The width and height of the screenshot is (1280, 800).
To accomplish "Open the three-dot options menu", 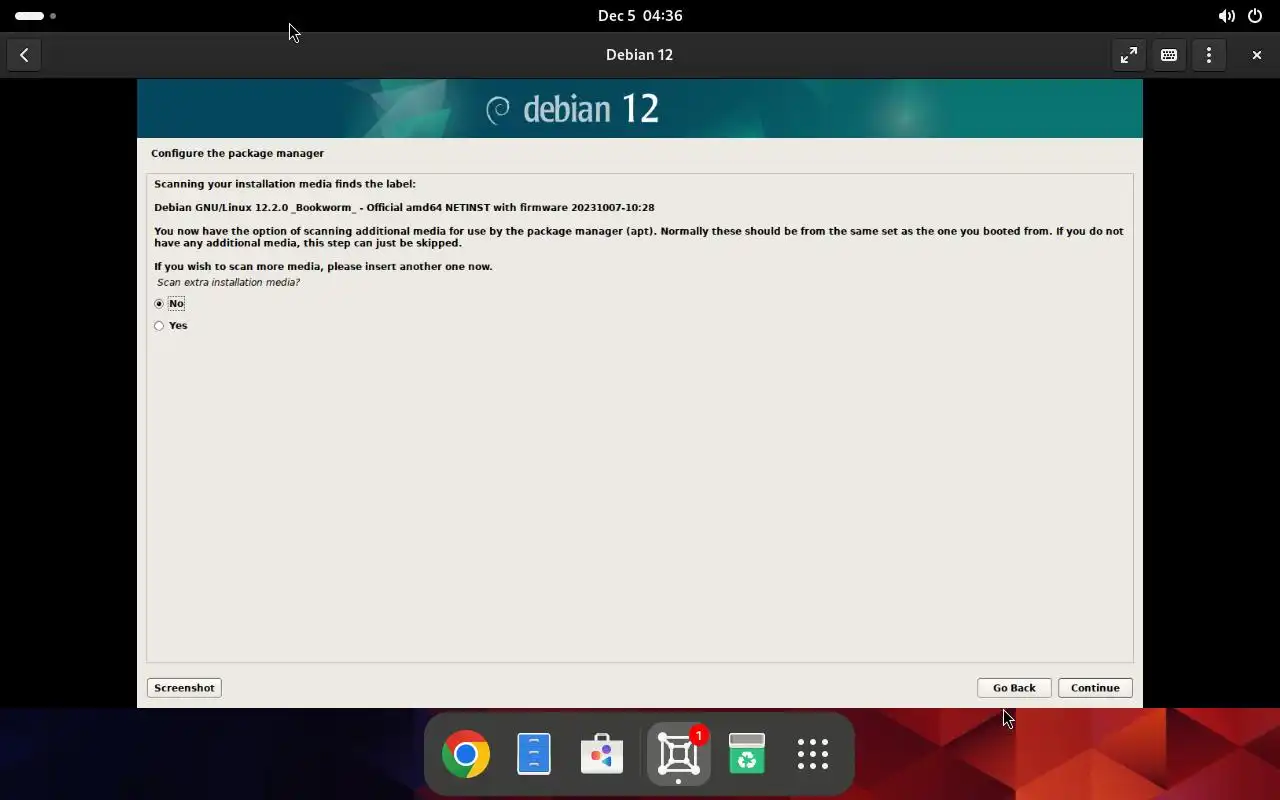I will [1208, 55].
